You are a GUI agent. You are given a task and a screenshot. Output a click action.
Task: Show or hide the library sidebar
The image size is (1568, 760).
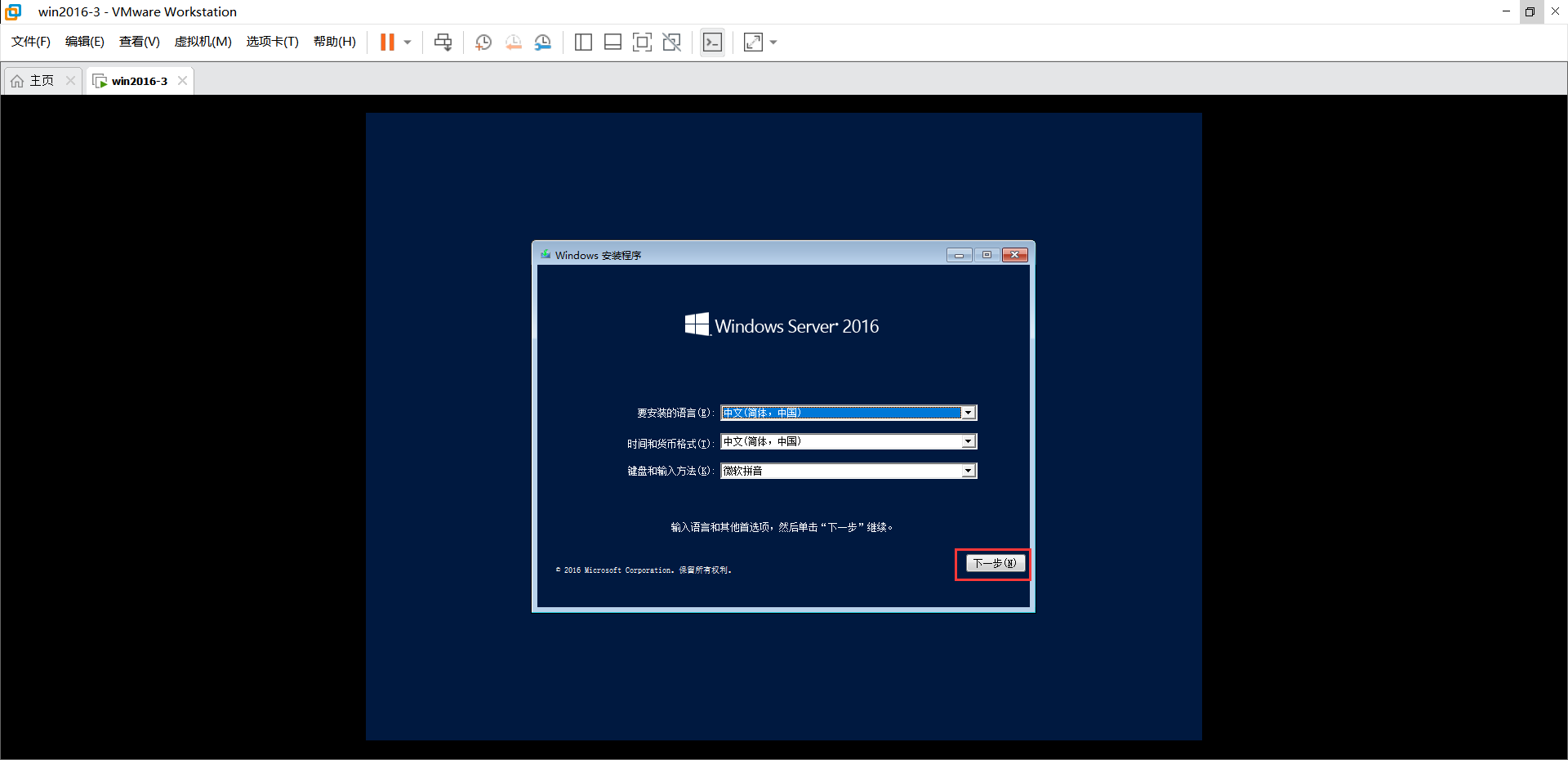583,42
